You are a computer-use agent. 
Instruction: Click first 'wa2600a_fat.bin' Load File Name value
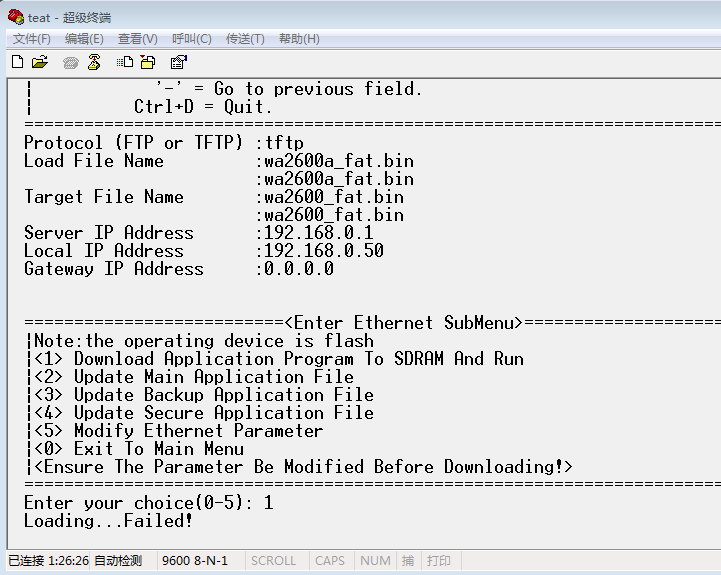tap(339, 161)
